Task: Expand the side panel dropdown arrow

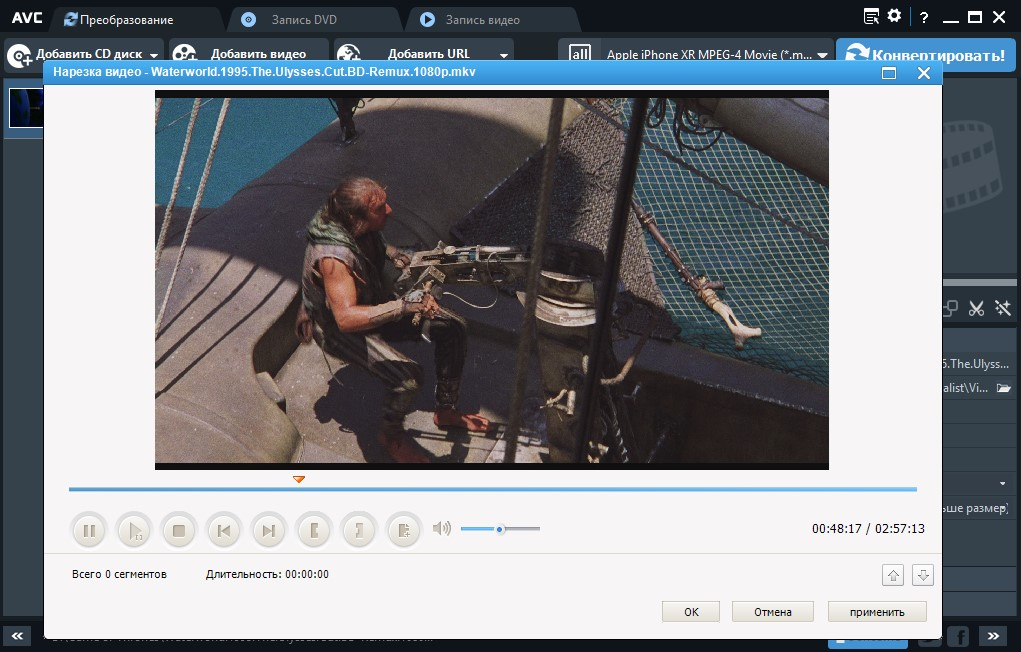Action: point(1002,483)
